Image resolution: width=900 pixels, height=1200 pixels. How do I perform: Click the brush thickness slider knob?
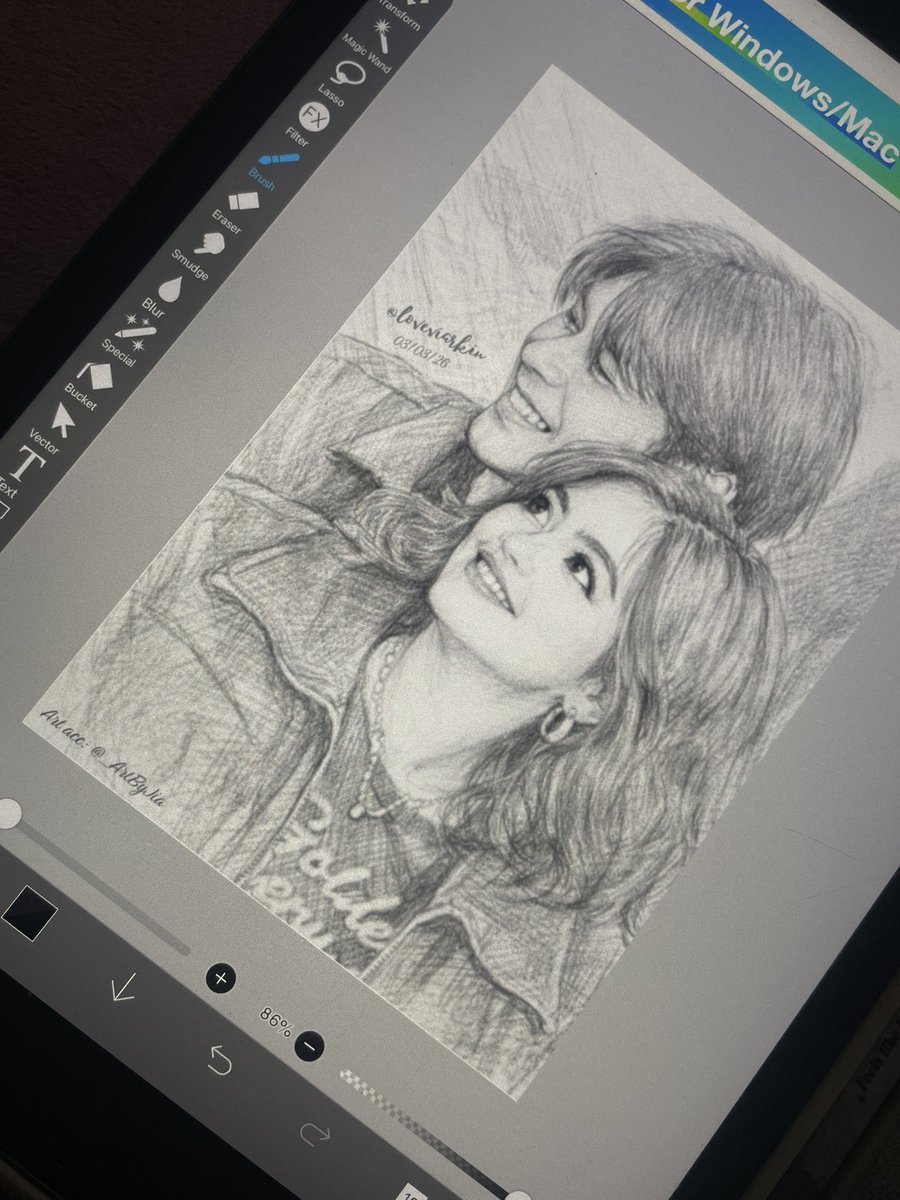(x=8, y=813)
